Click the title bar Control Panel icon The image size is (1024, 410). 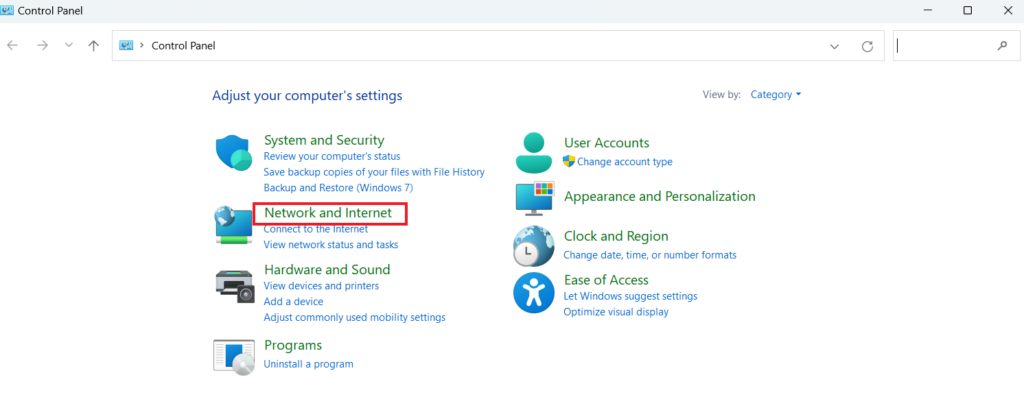[x=7, y=10]
